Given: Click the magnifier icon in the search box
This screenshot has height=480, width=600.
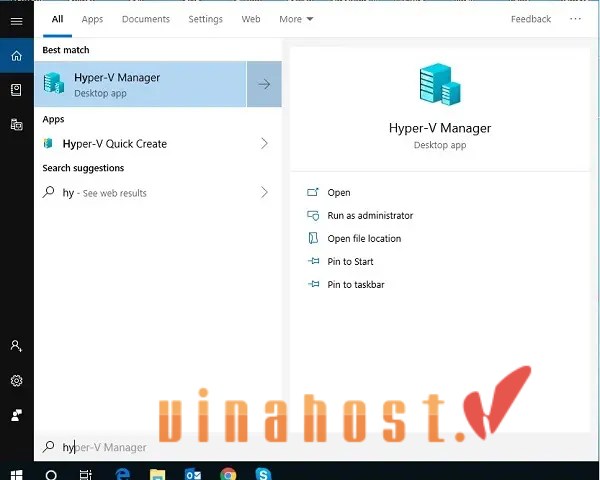Looking at the screenshot, I should (x=48, y=446).
